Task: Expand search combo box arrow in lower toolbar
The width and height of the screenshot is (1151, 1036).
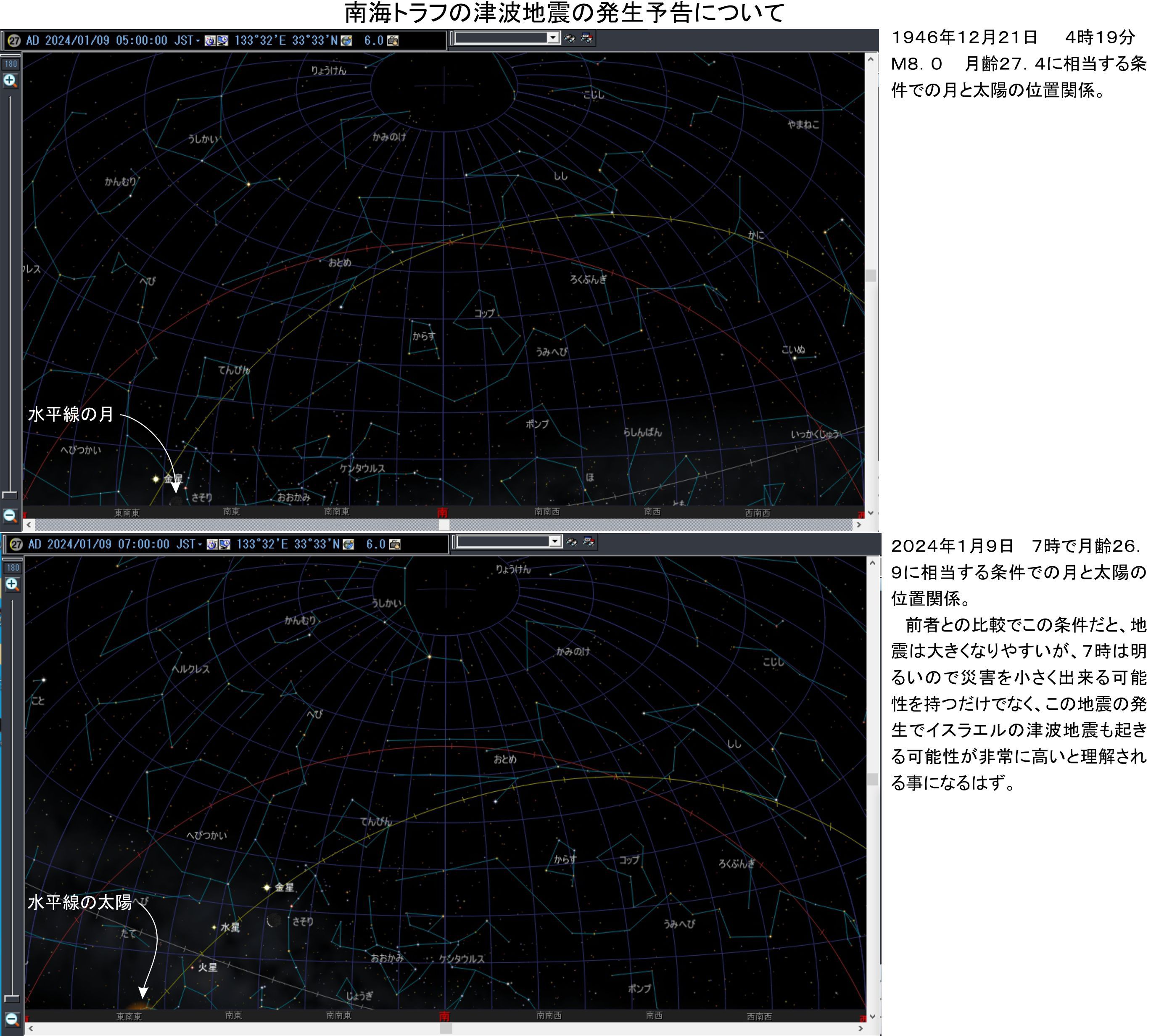Action: (555, 542)
